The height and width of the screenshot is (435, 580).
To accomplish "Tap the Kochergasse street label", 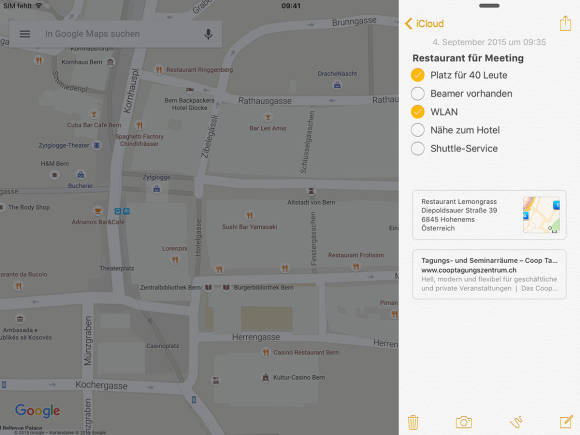I will coord(101,385).
